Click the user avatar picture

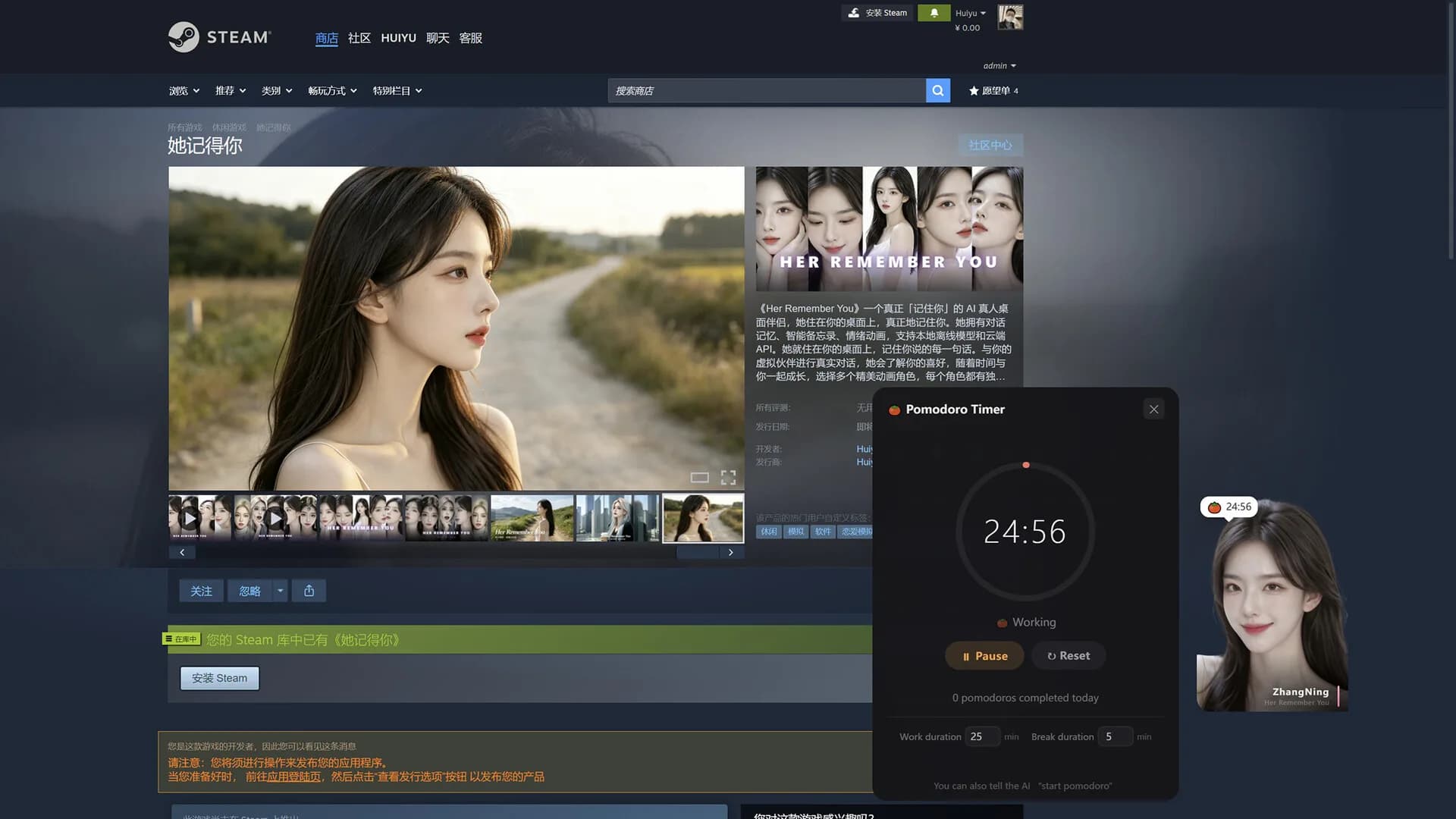tap(1010, 17)
